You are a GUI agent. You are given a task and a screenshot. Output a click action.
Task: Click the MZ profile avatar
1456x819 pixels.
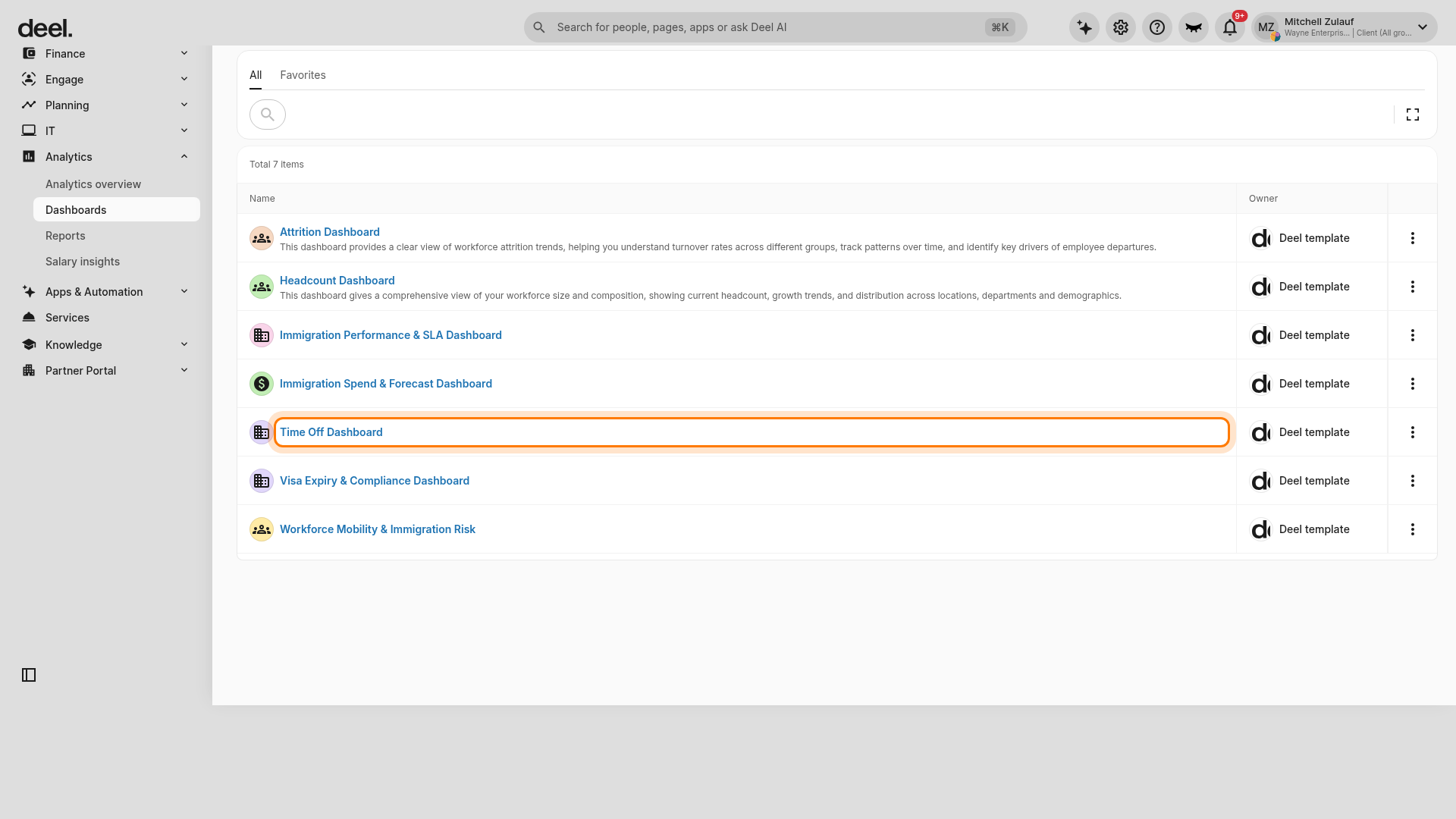(1266, 27)
